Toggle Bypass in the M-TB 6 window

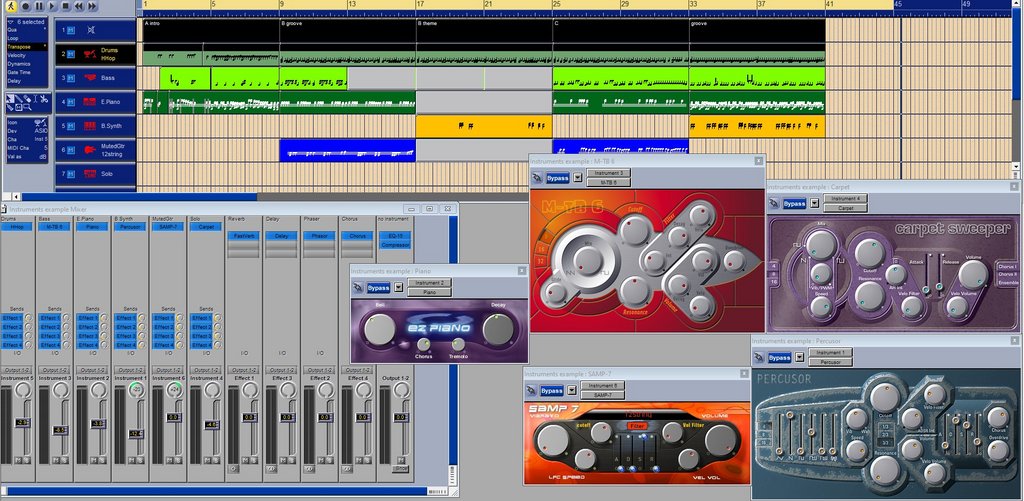(x=558, y=178)
